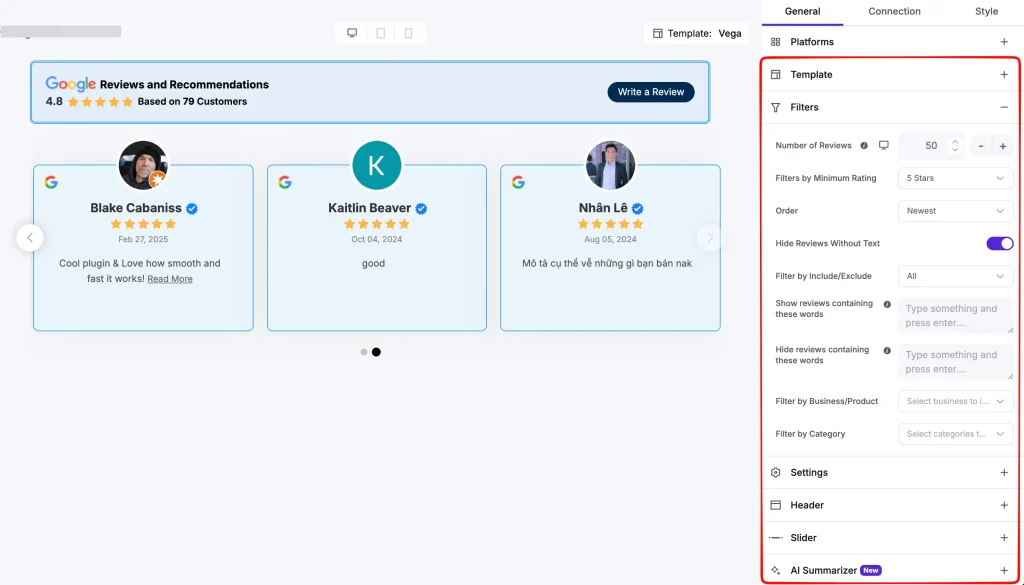The height and width of the screenshot is (585, 1024).
Task: Click the previous slide arrow on carousel
Action: [x=30, y=238]
